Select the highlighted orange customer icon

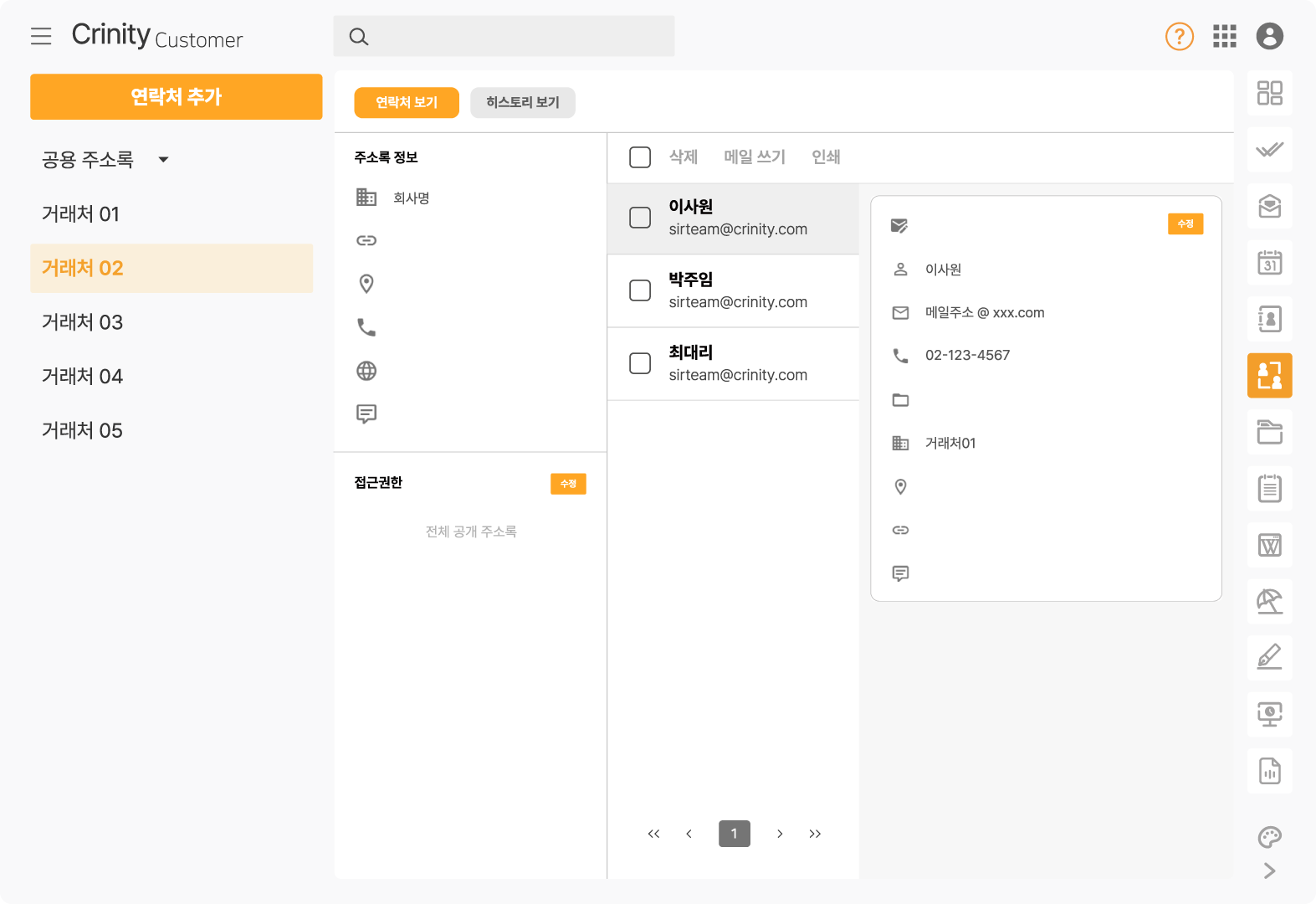1270,376
